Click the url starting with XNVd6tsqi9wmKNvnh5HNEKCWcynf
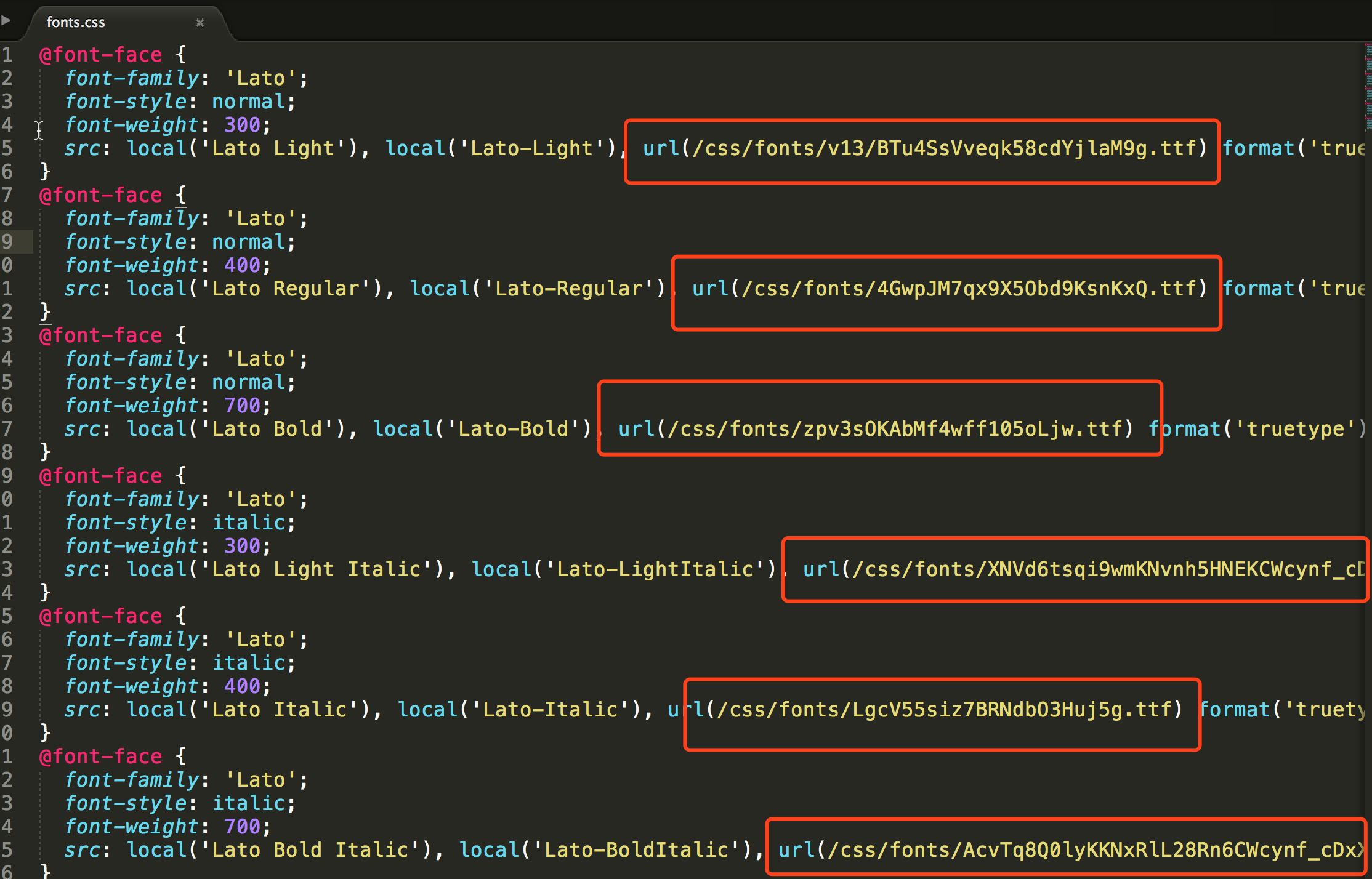Viewport: 1372px width, 879px height. click(x=1084, y=569)
